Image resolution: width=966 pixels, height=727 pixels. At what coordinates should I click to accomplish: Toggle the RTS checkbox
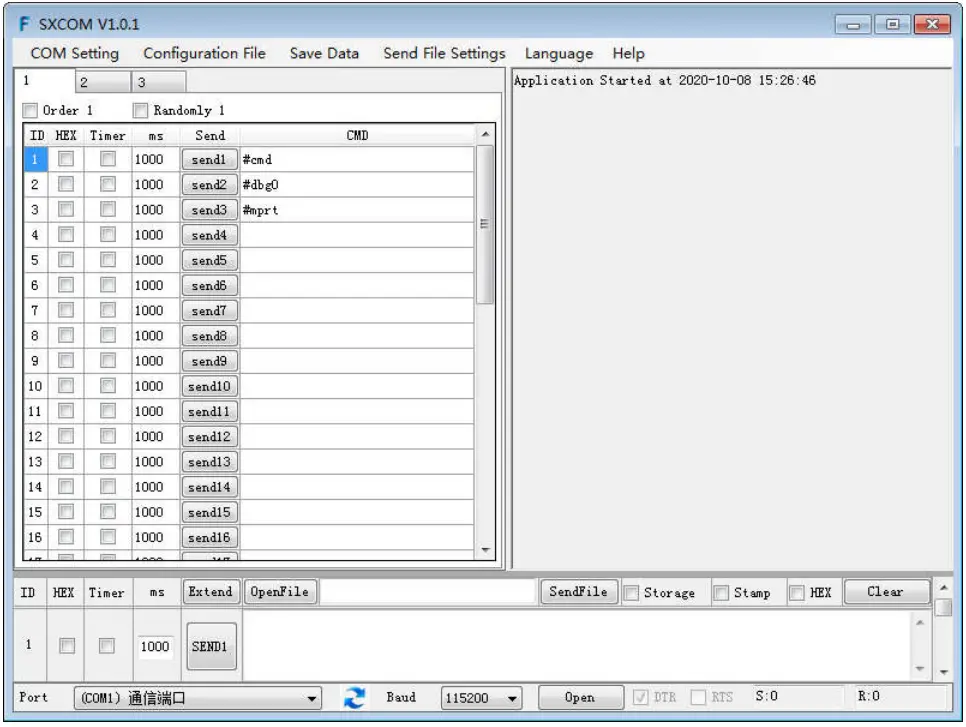[698, 698]
